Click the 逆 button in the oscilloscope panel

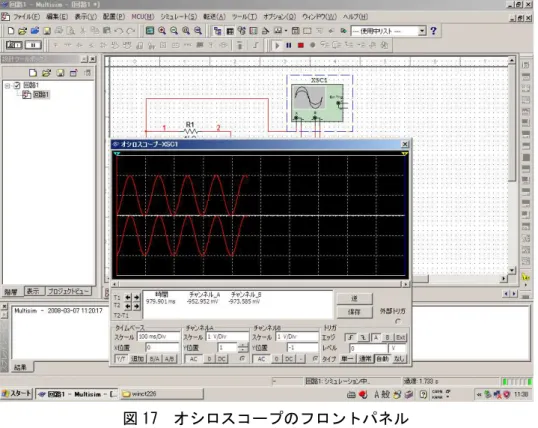coord(354,298)
